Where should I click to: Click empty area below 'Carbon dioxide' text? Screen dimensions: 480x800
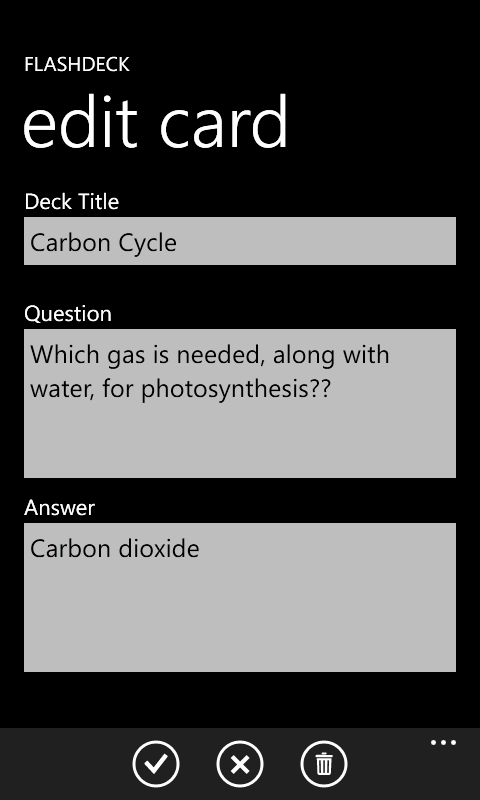240,617
